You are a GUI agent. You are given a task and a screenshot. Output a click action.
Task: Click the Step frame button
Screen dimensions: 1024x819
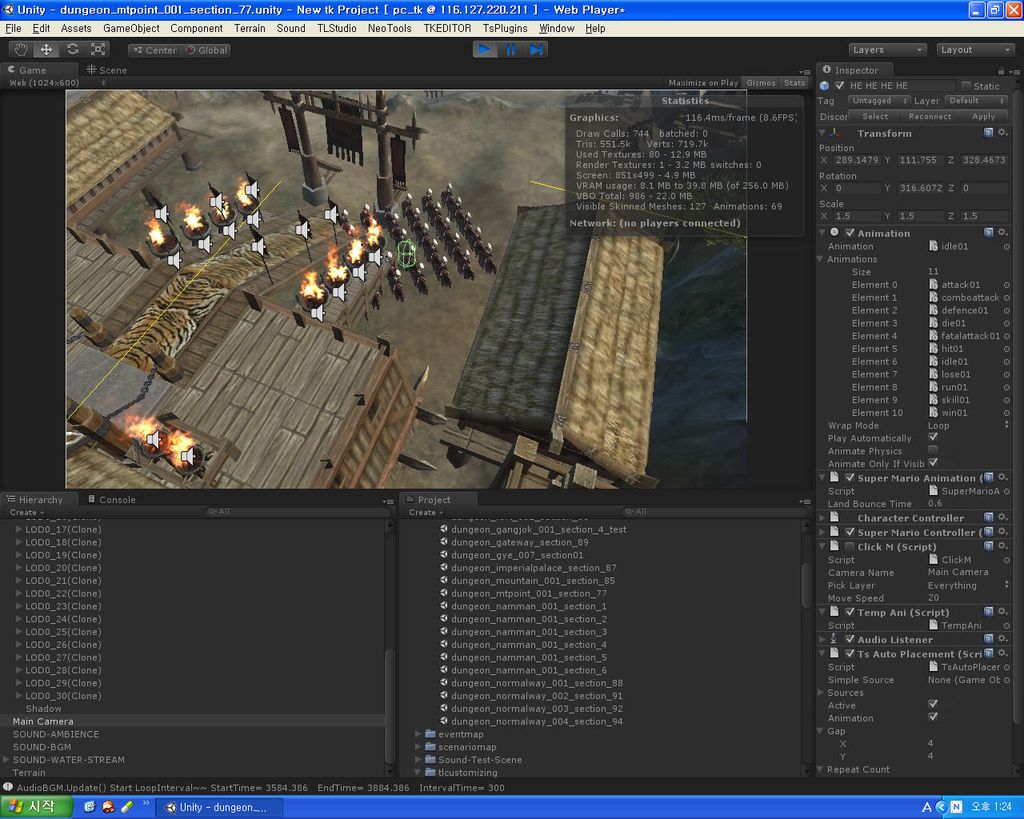[x=536, y=50]
